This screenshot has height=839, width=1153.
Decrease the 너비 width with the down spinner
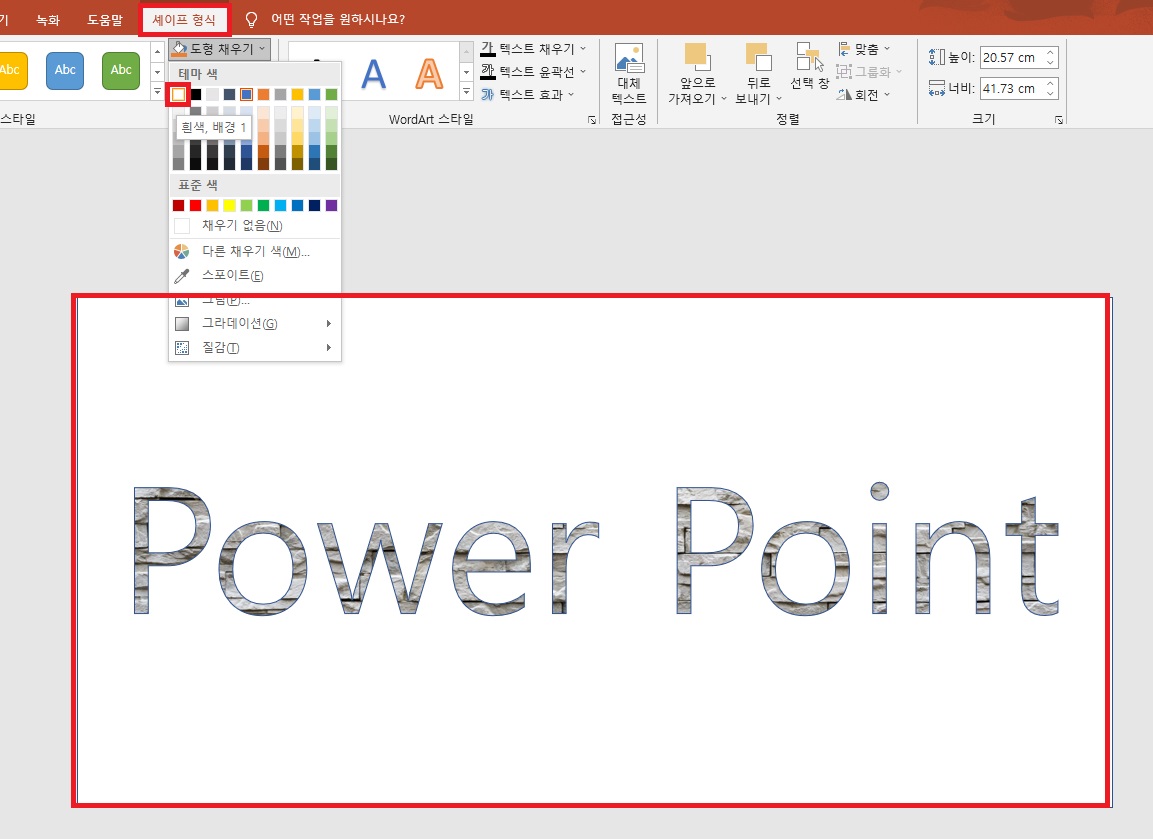[x=1051, y=93]
